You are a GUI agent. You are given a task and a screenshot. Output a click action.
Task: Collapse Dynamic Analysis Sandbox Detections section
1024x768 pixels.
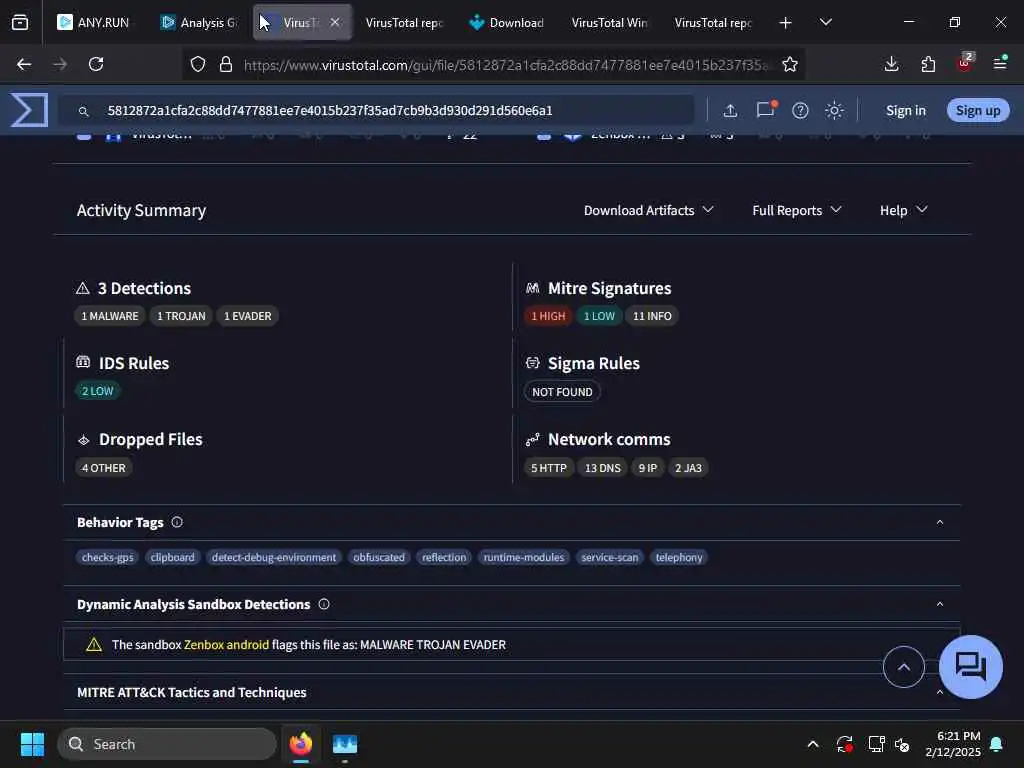tap(940, 604)
